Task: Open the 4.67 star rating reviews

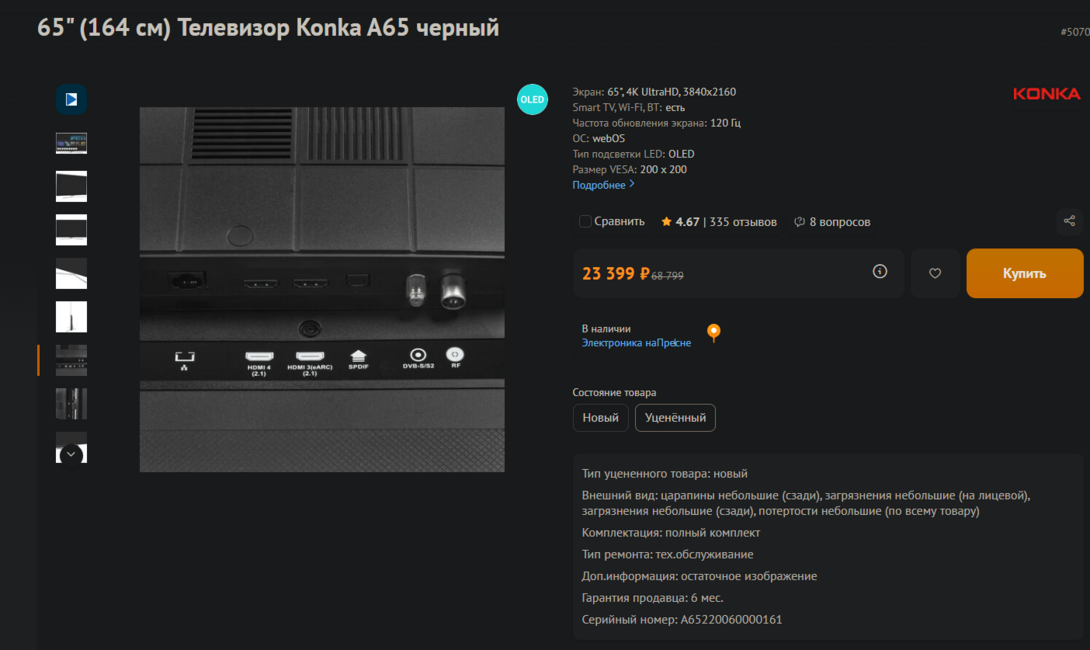Action: pos(718,222)
